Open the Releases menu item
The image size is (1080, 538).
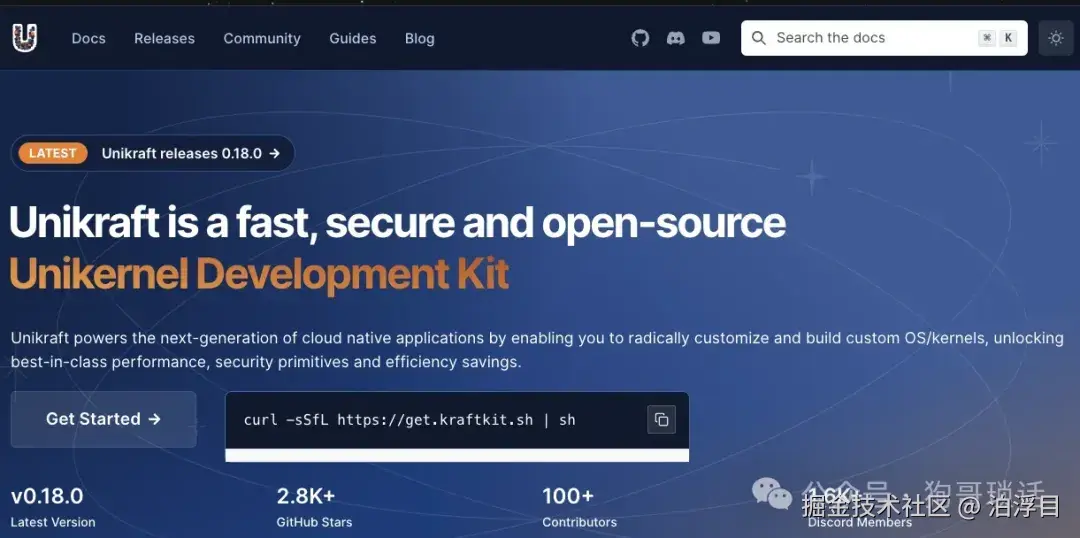coord(165,39)
